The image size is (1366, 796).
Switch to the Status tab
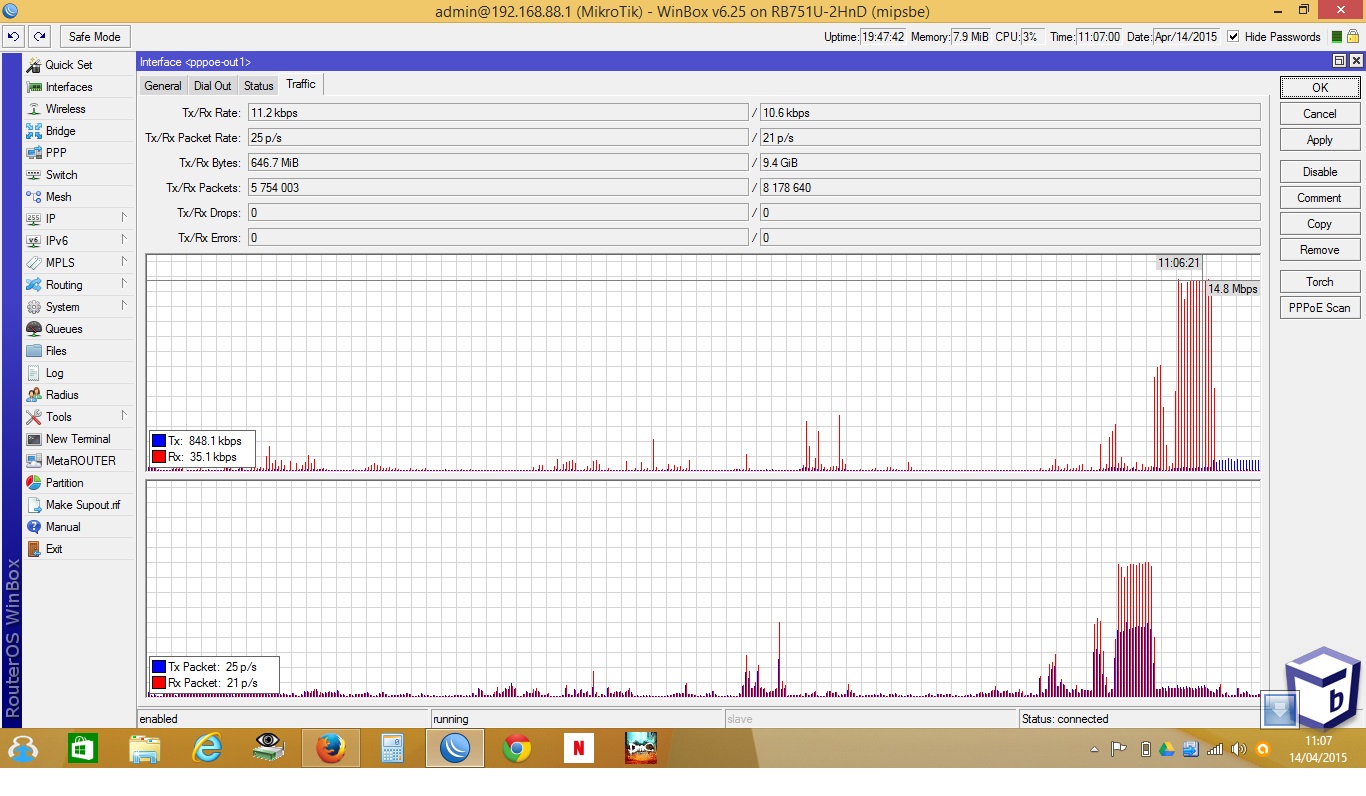coord(259,86)
